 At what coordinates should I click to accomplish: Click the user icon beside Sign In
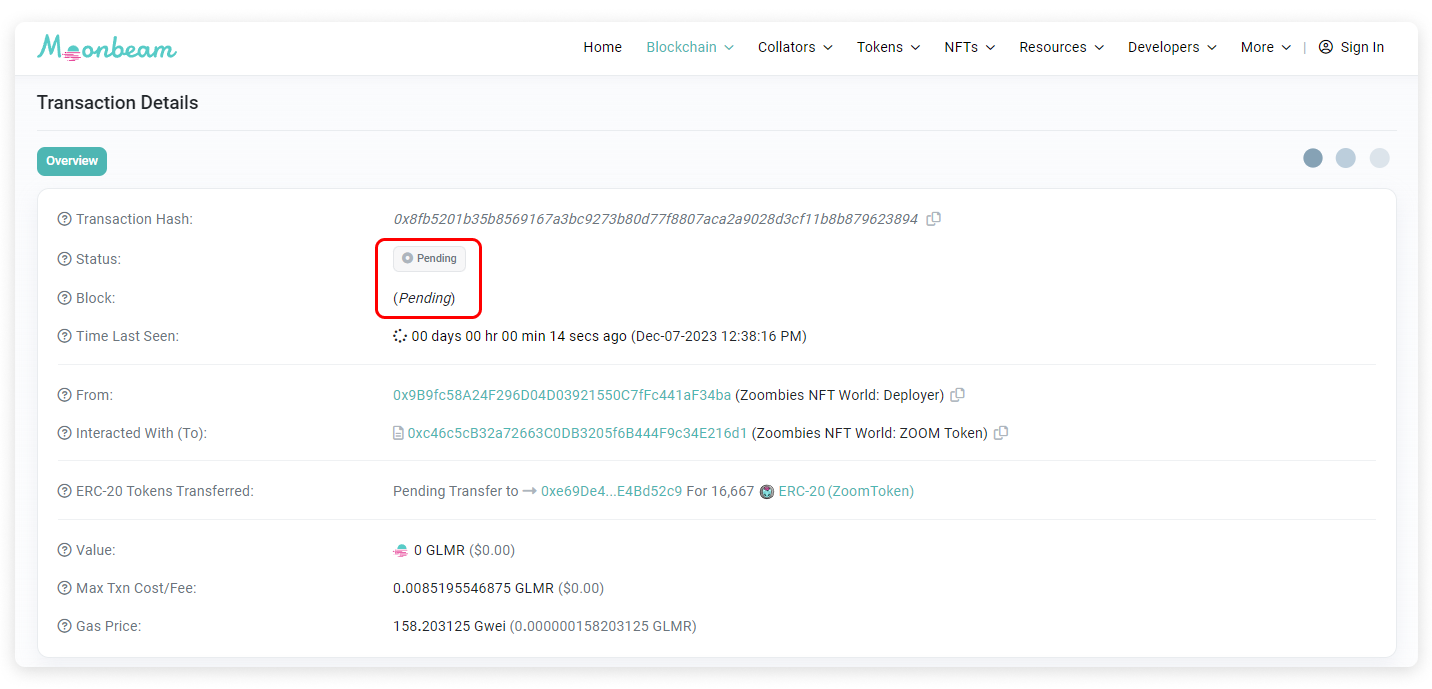[x=1326, y=47]
